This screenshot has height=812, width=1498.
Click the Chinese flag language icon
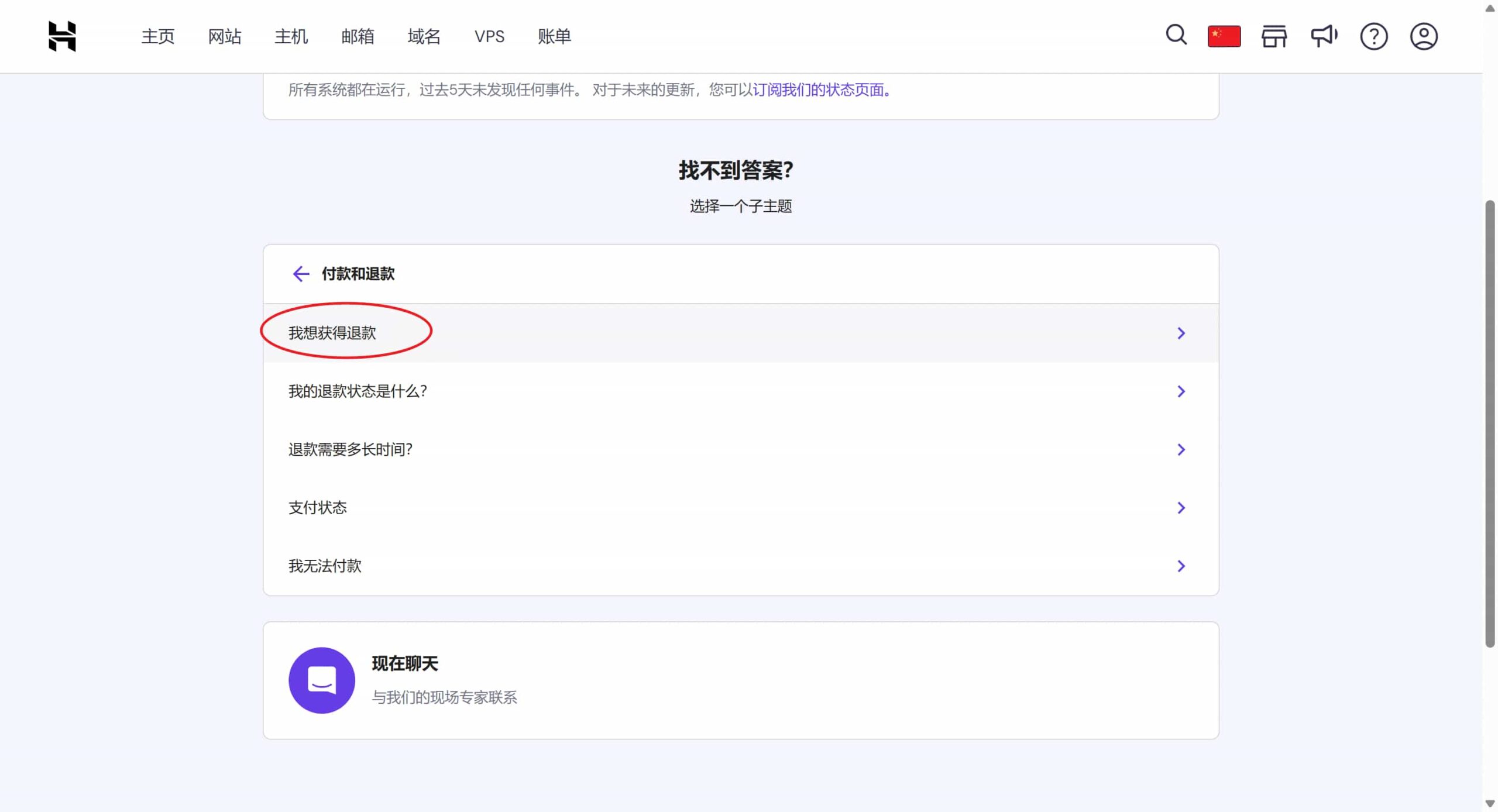click(1224, 36)
